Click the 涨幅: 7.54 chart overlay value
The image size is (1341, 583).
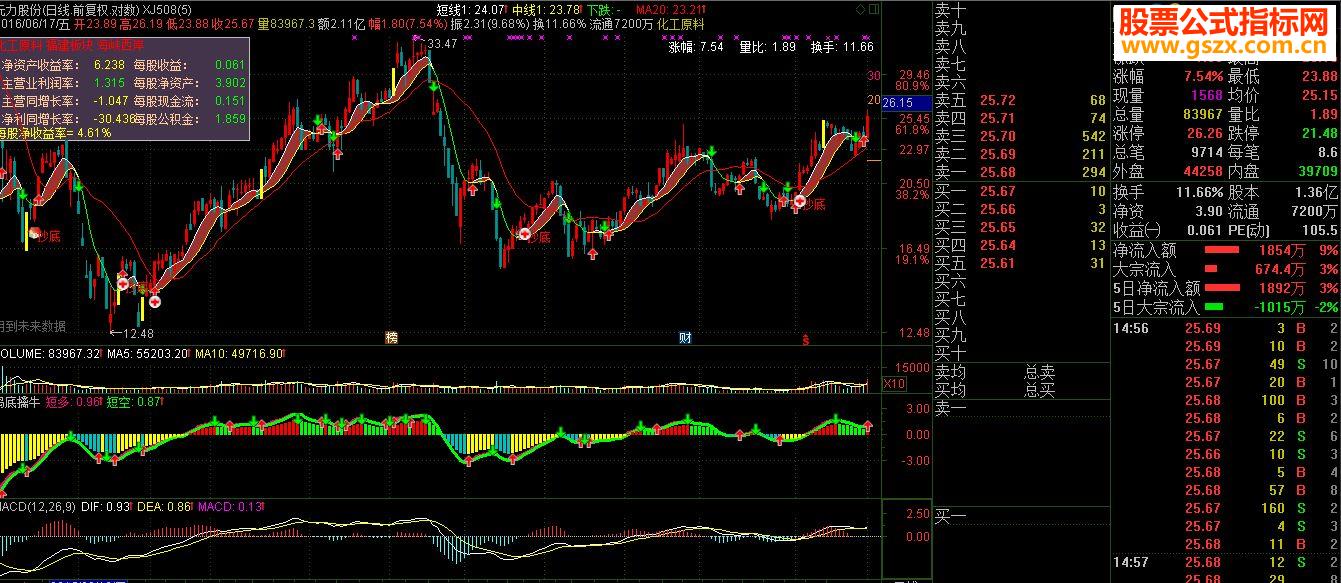697,46
